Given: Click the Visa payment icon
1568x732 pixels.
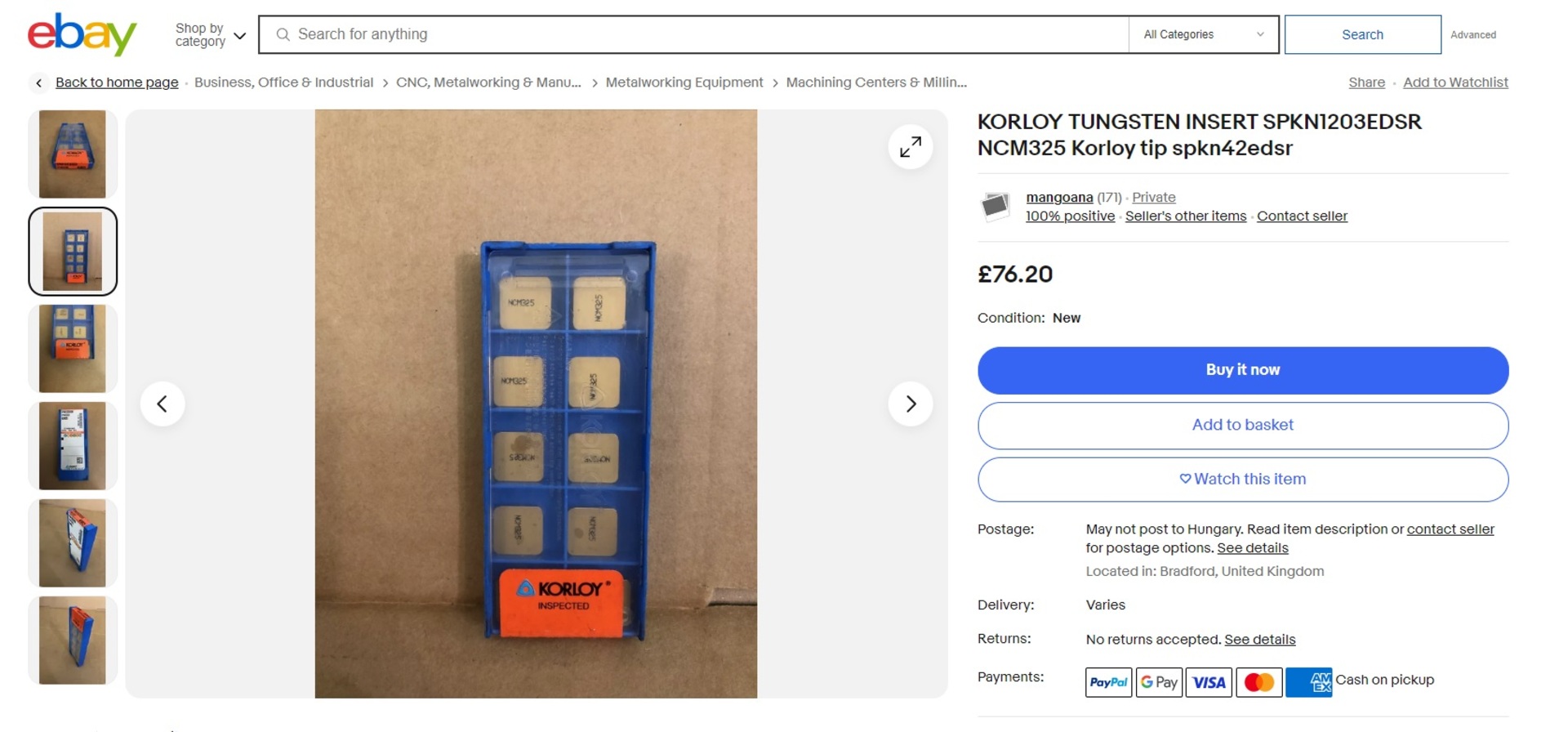Looking at the screenshot, I should click(1209, 682).
